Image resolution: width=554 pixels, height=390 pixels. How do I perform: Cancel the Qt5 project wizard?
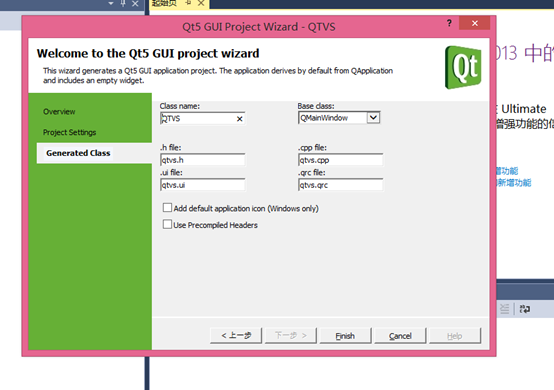tap(400, 336)
